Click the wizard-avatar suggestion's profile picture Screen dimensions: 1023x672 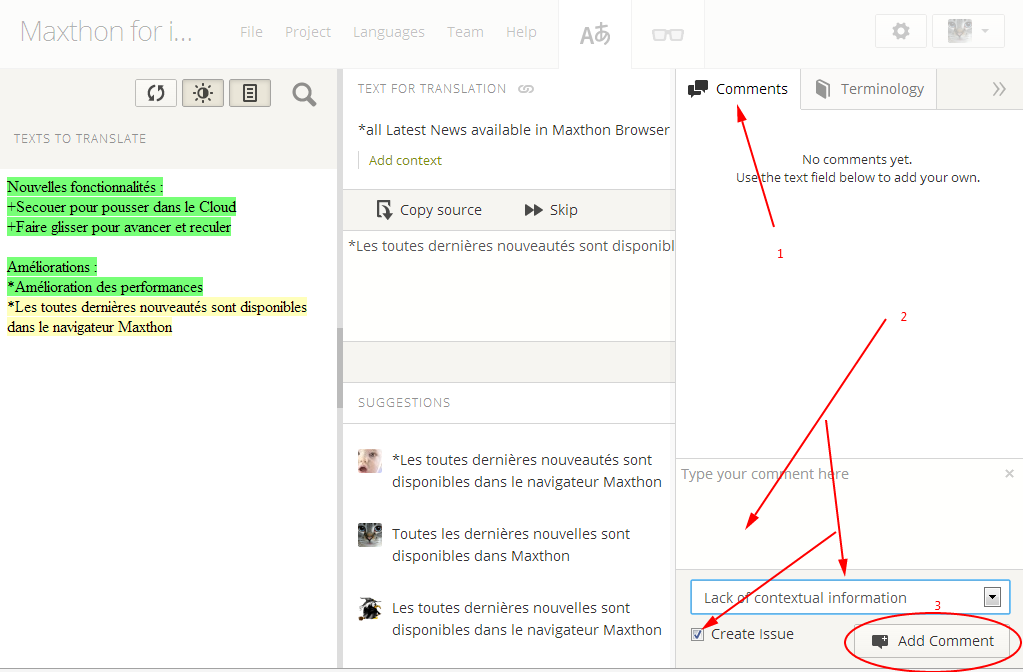tap(370, 608)
